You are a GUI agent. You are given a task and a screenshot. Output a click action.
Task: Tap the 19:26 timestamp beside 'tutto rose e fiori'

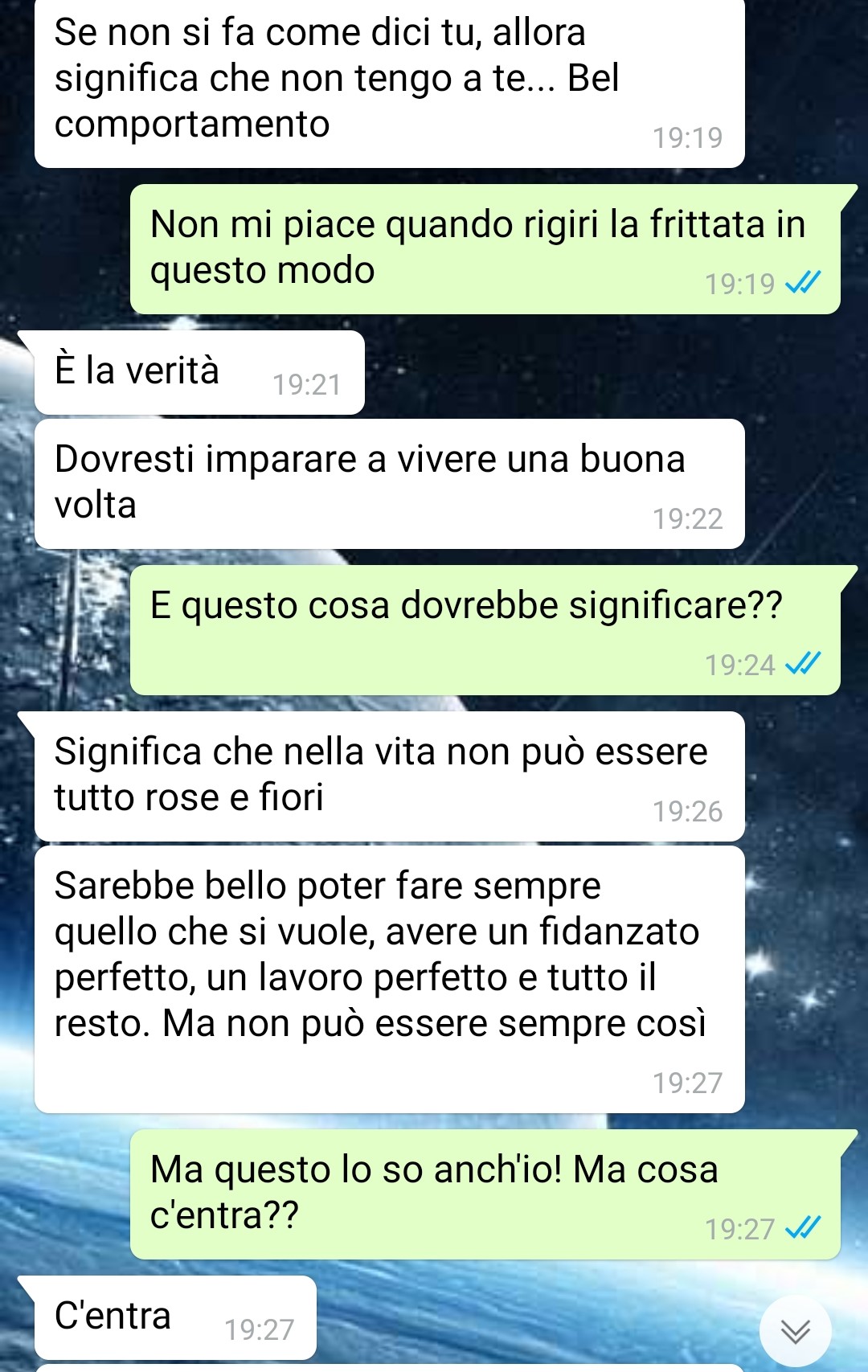[687, 812]
